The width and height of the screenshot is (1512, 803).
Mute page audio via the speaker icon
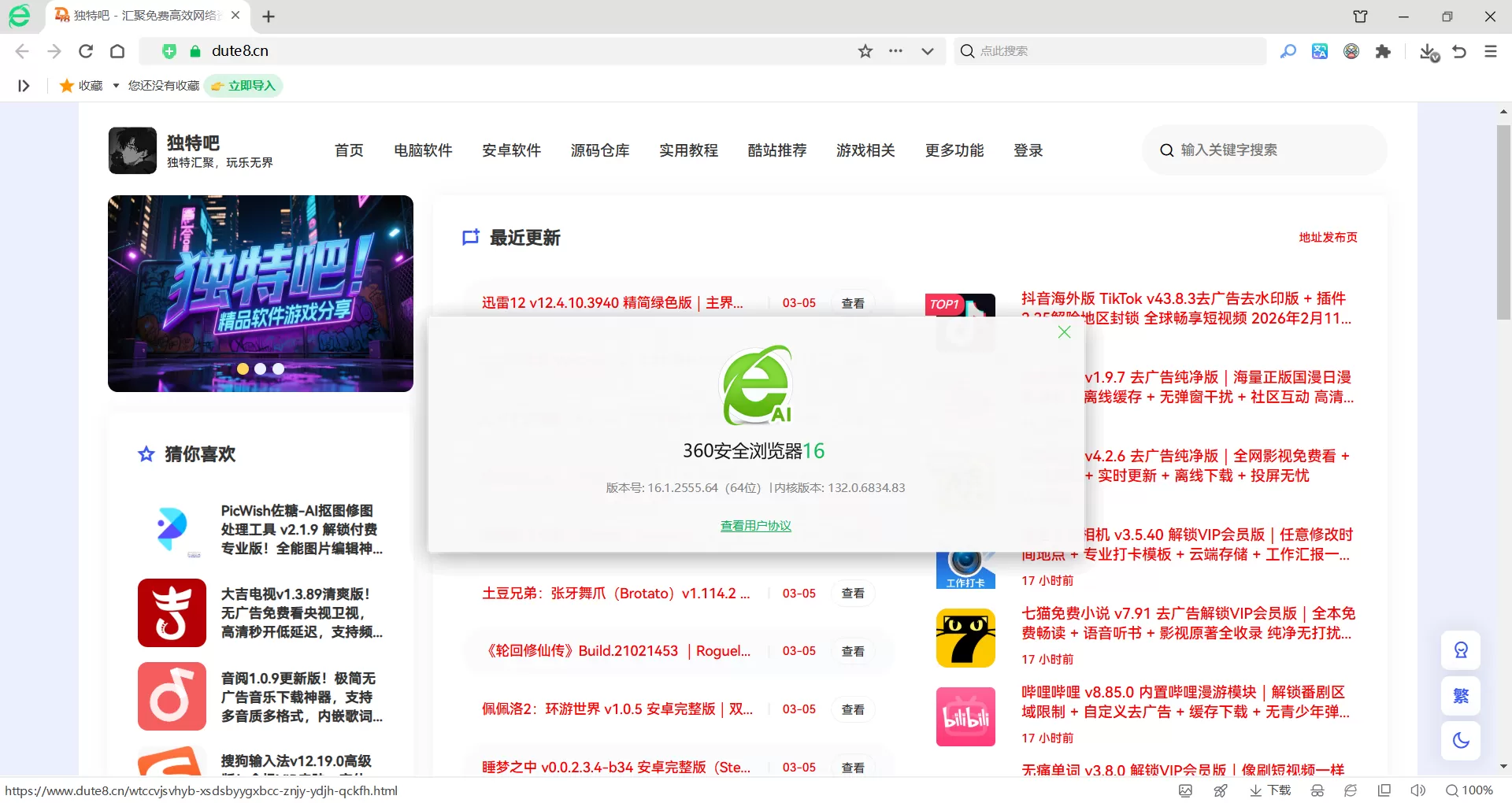(x=1417, y=790)
